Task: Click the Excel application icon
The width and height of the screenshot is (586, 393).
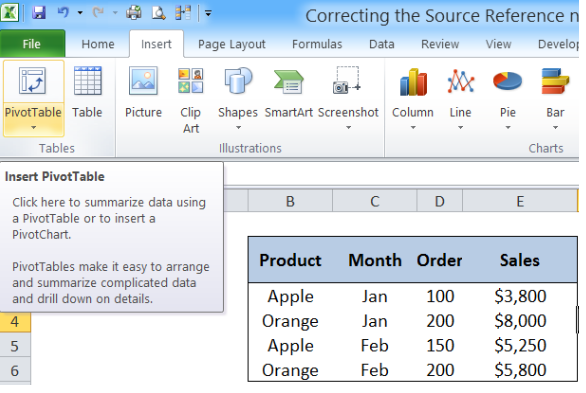Action: click(9, 13)
